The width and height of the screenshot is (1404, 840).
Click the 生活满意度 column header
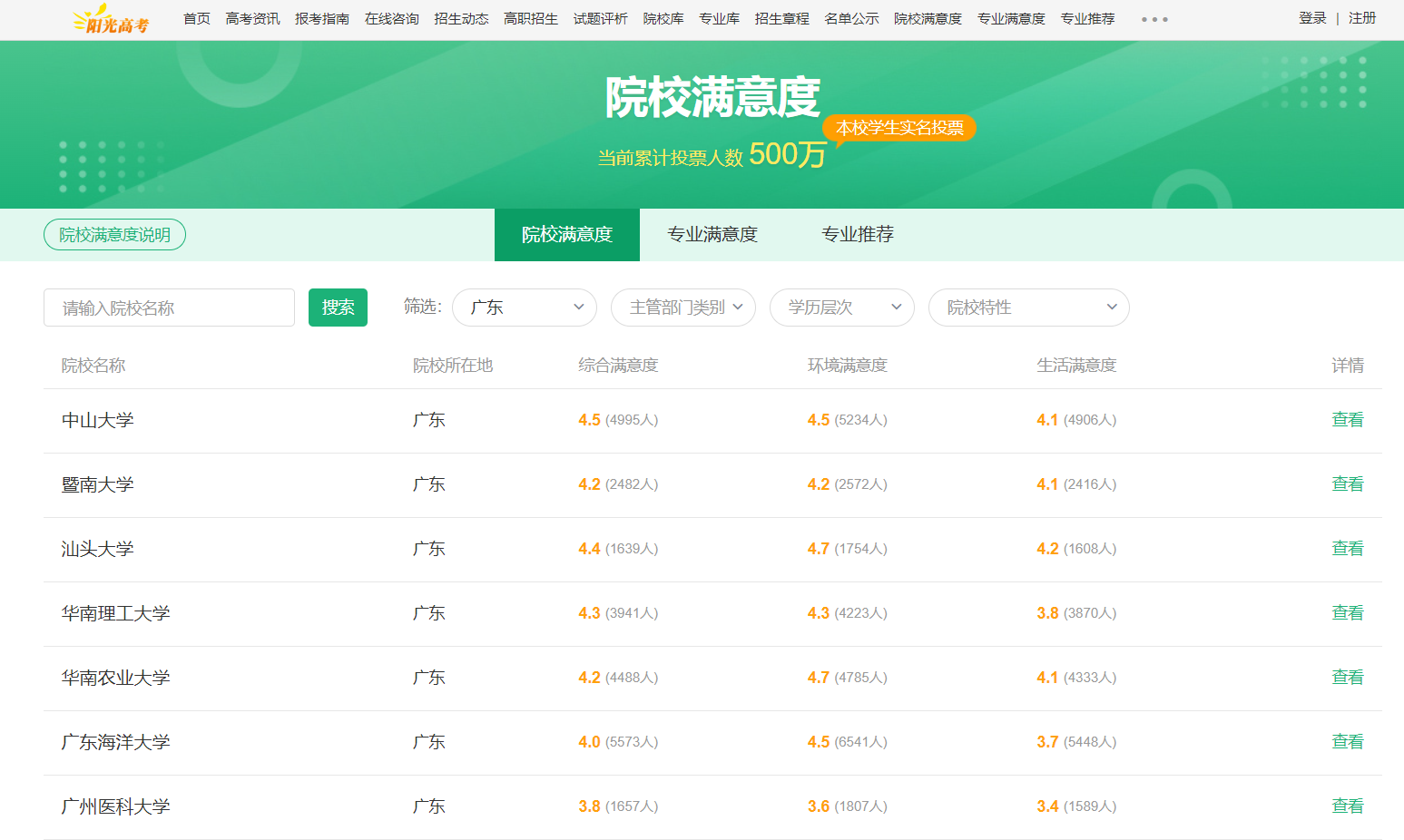1076,366
